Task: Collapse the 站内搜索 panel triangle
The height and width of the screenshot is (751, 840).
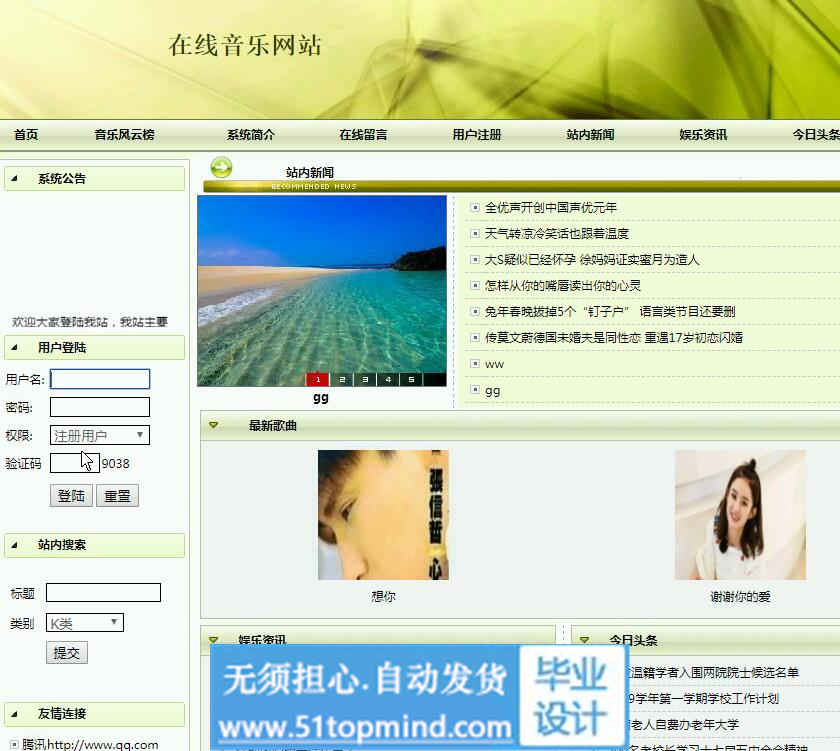Action: click(14, 545)
